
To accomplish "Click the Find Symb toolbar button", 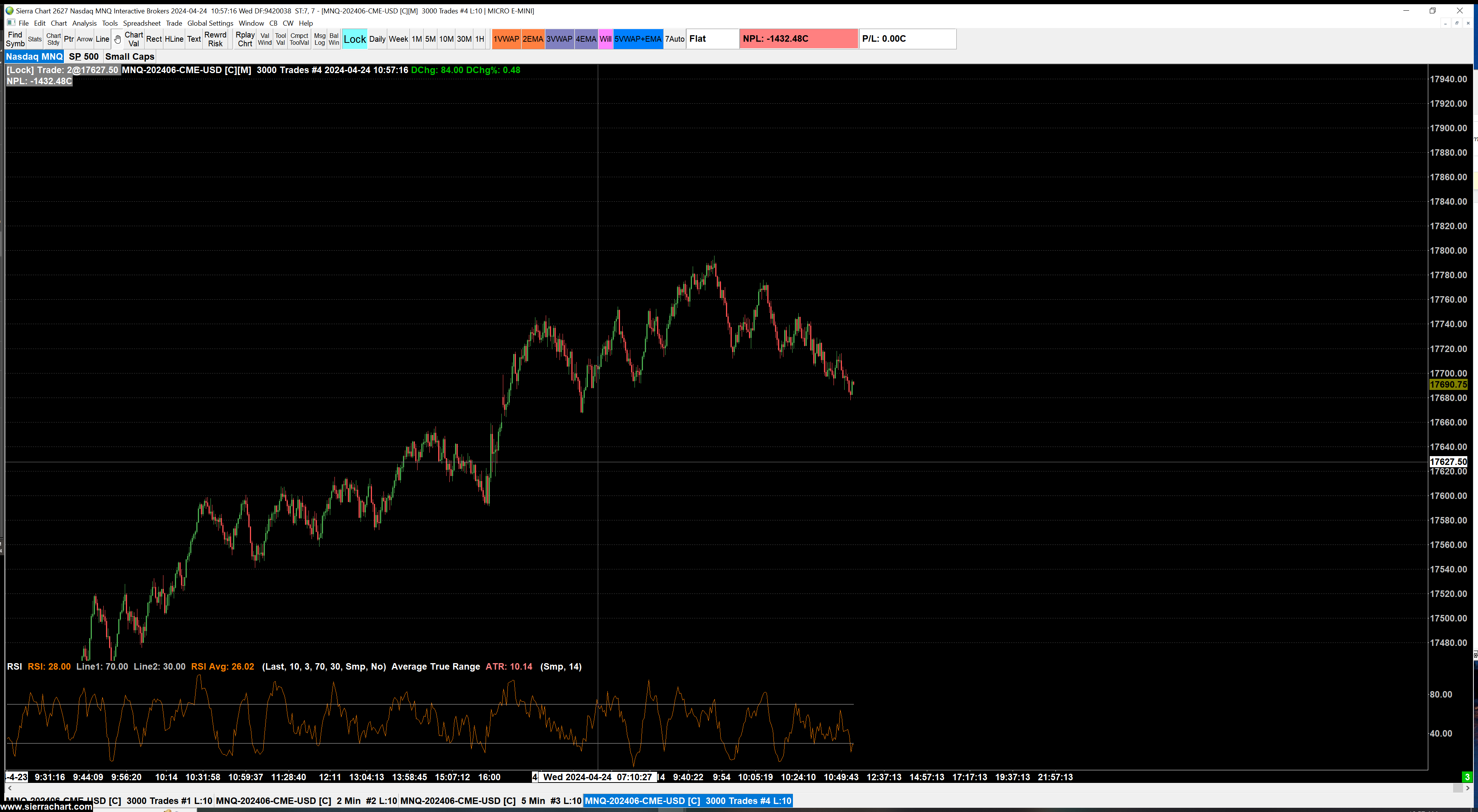I will [15, 39].
